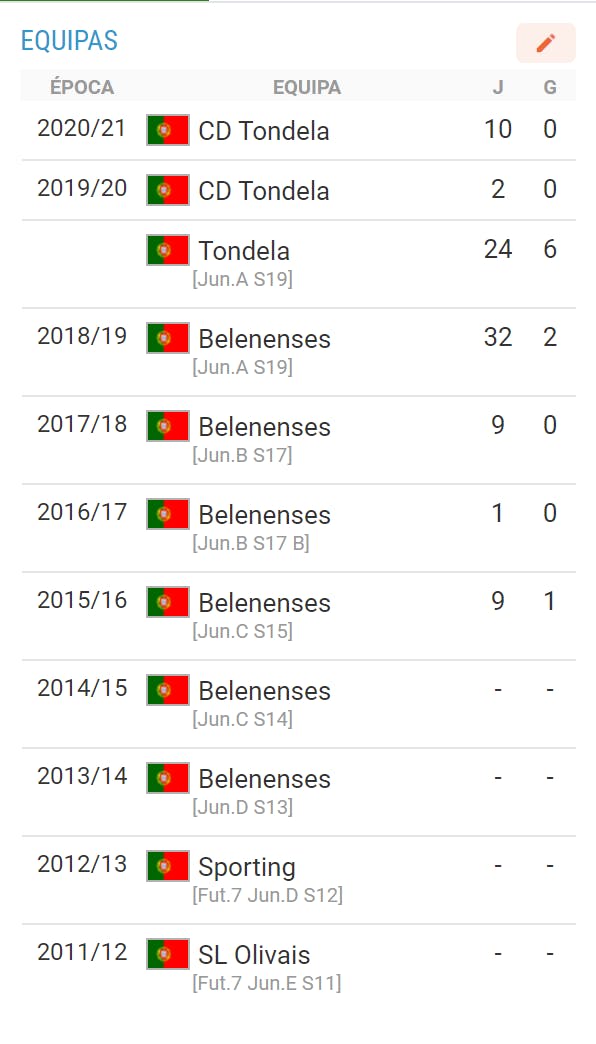Open Tondela Jun.A S19 team link

pyautogui.click(x=244, y=251)
